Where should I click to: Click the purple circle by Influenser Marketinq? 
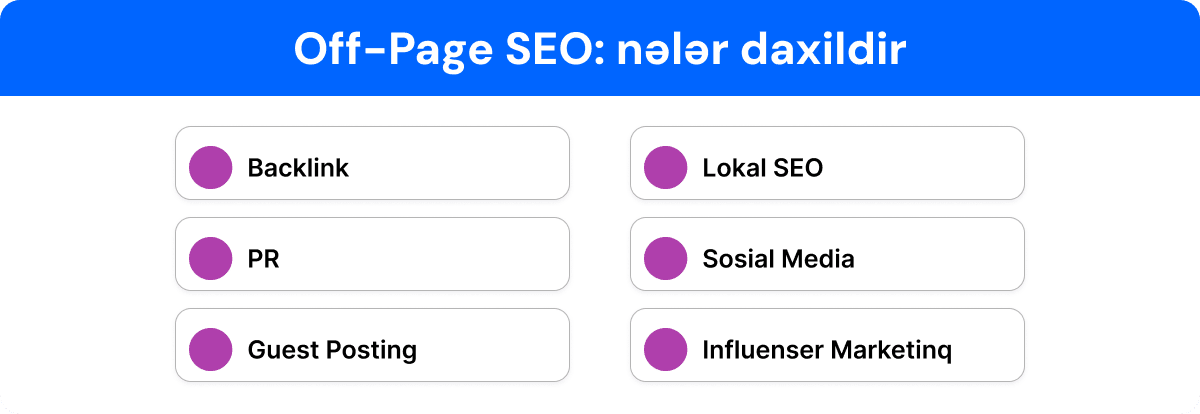pos(665,350)
